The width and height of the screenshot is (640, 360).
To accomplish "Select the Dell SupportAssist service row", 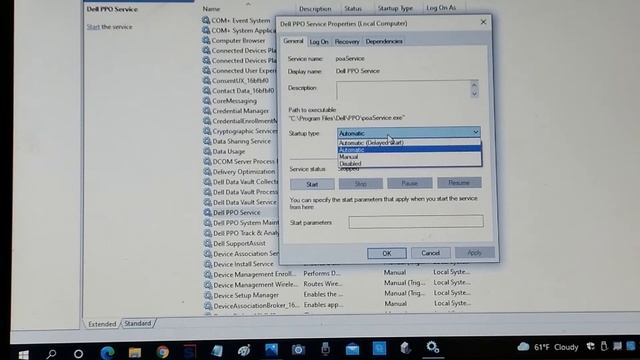I will [240, 243].
